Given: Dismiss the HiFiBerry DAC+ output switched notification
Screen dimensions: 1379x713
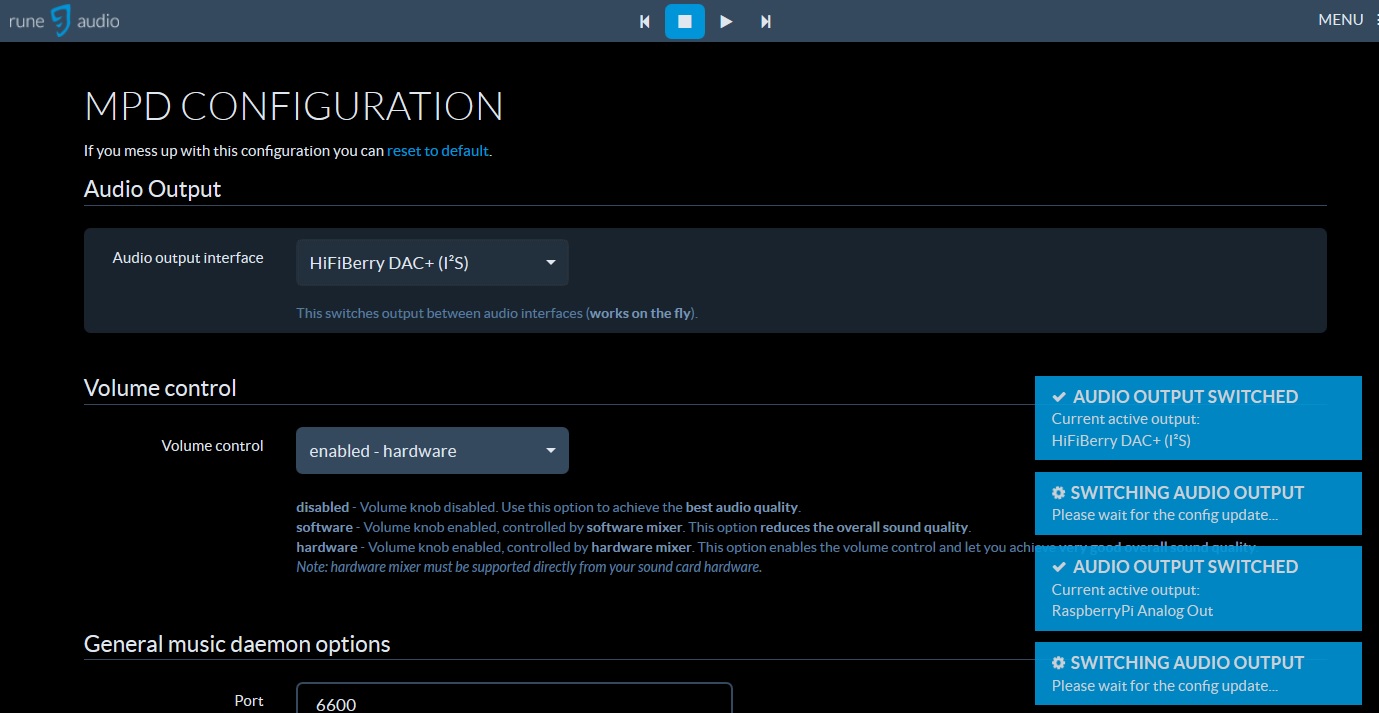Looking at the screenshot, I should [x=1198, y=418].
